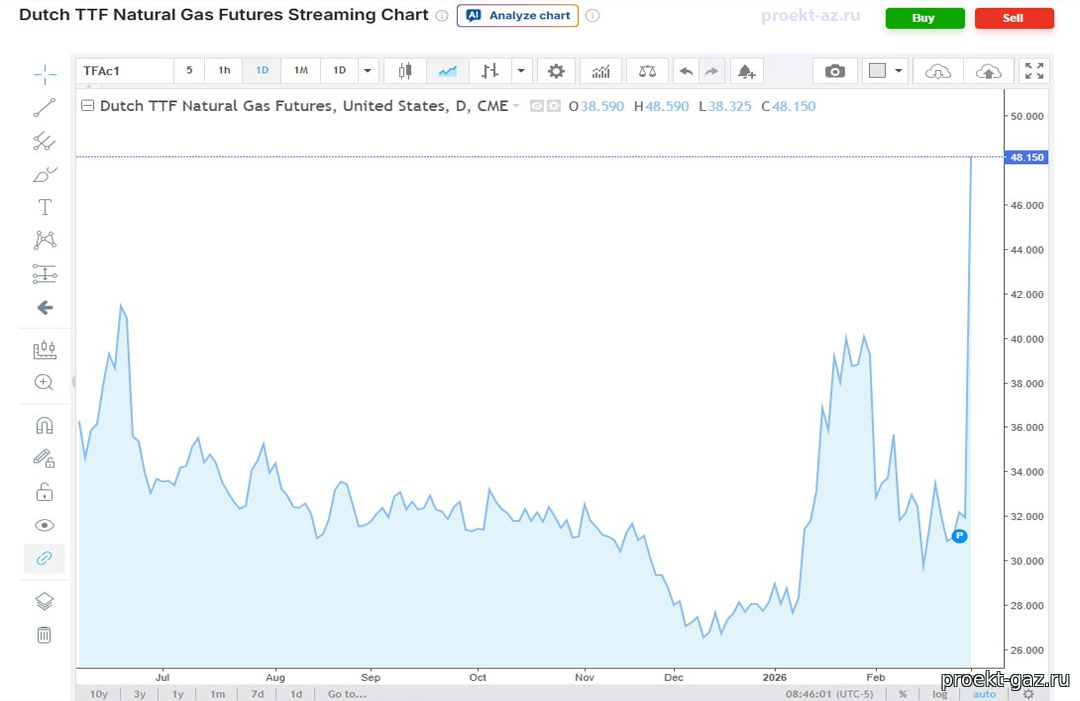Select the candlestick chart type icon

[405, 71]
